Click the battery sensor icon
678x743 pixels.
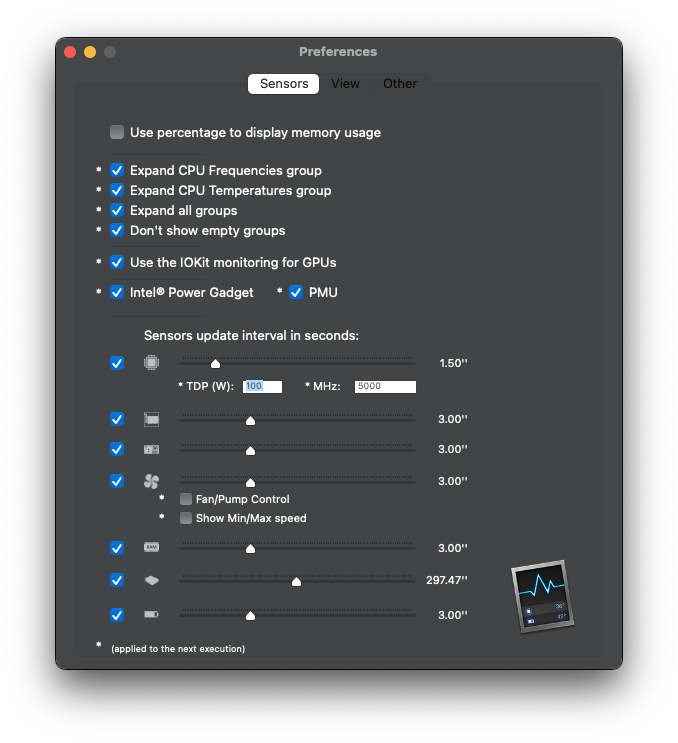tap(151, 615)
